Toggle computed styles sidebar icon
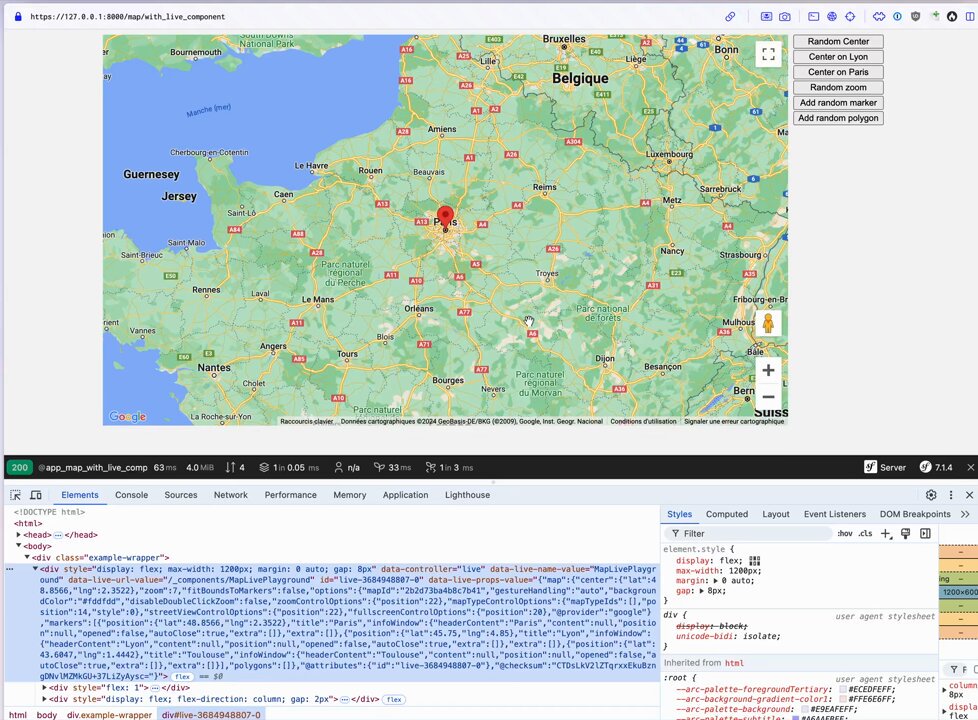Screen dimensions: 978x720 [x=926, y=533]
